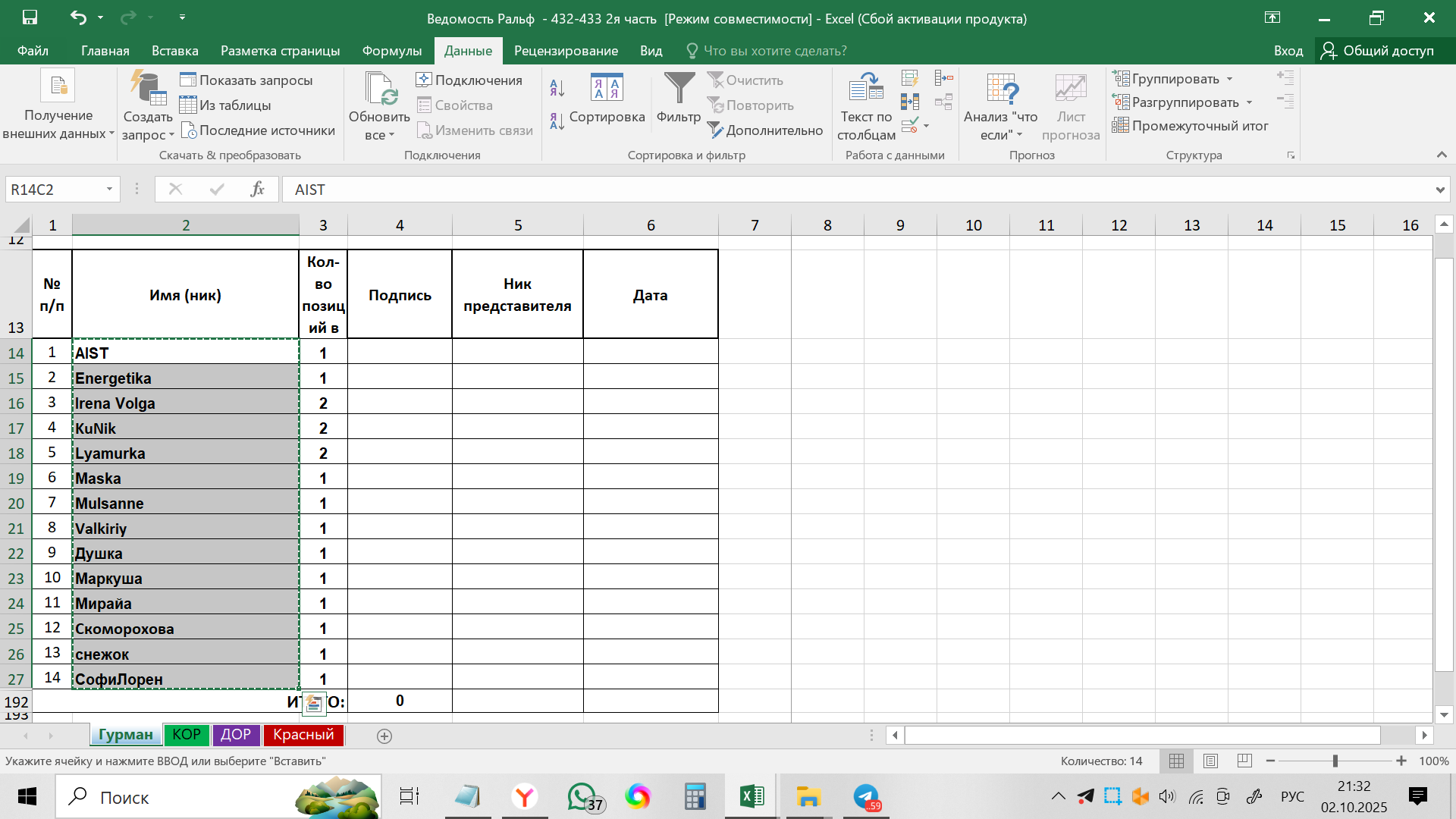
Task: Click the Refresh All icon
Action: (379, 89)
